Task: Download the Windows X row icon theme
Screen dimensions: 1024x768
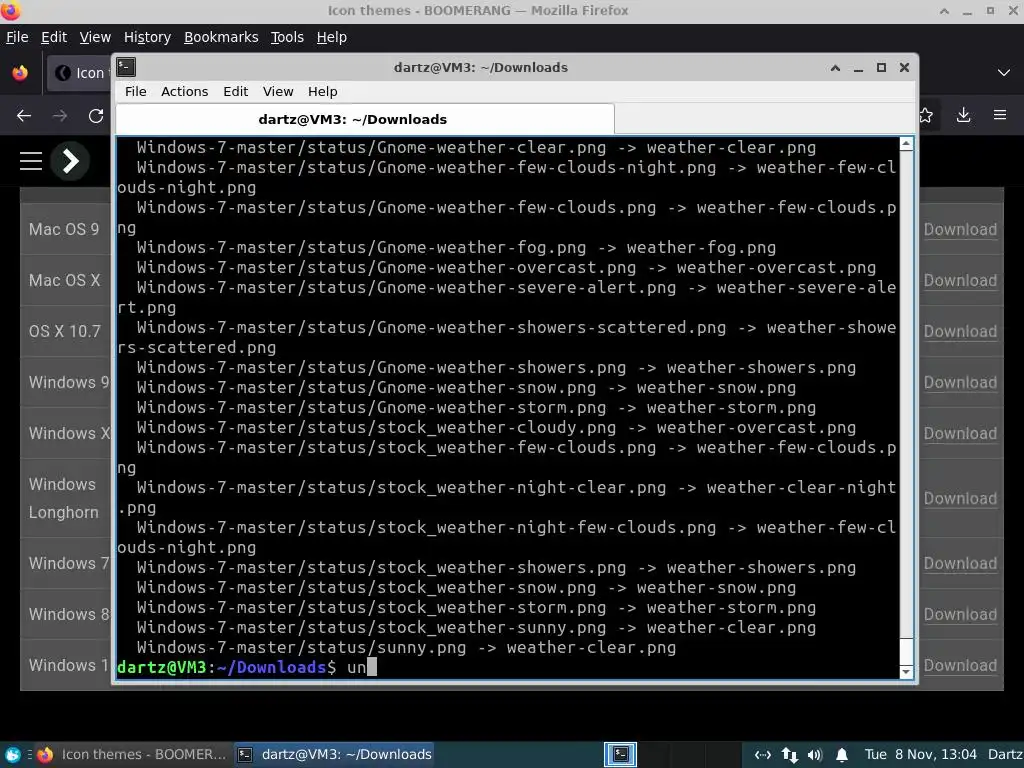Action: coord(960,433)
